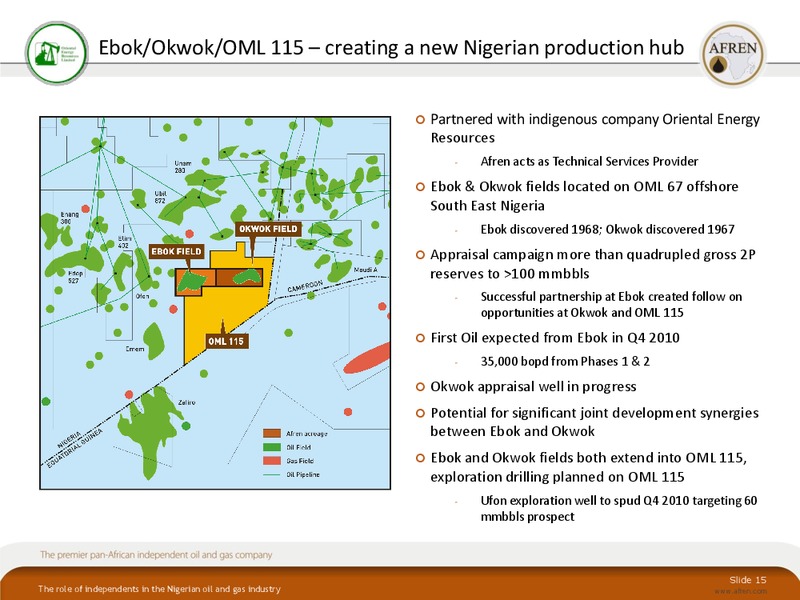Viewport: 800px width, 600px height.
Task: Click 'Partnered with indigenous company Oriental Energy' bullet
Action: [x=595, y=128]
